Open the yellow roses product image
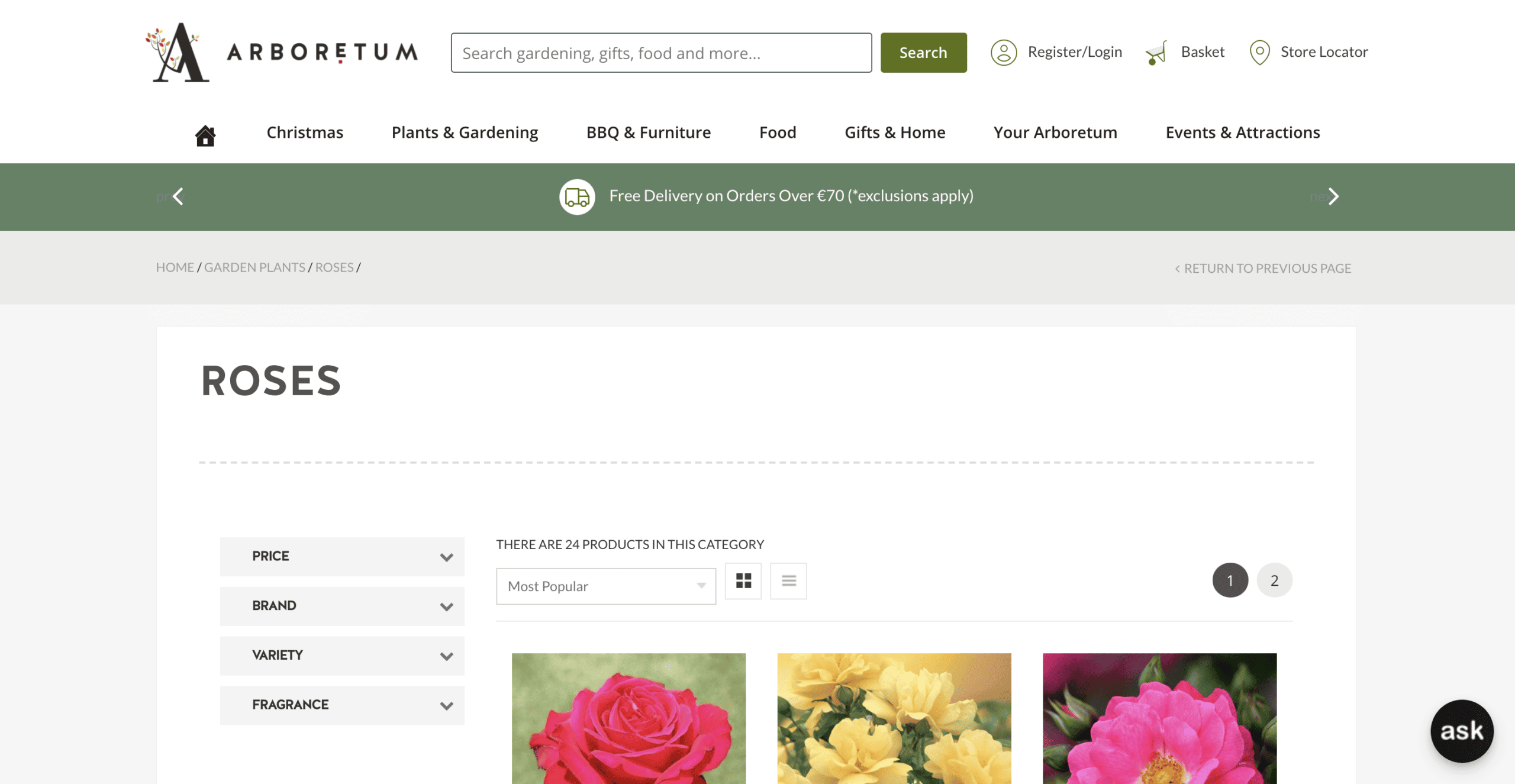The width and height of the screenshot is (1515, 784). point(894,718)
